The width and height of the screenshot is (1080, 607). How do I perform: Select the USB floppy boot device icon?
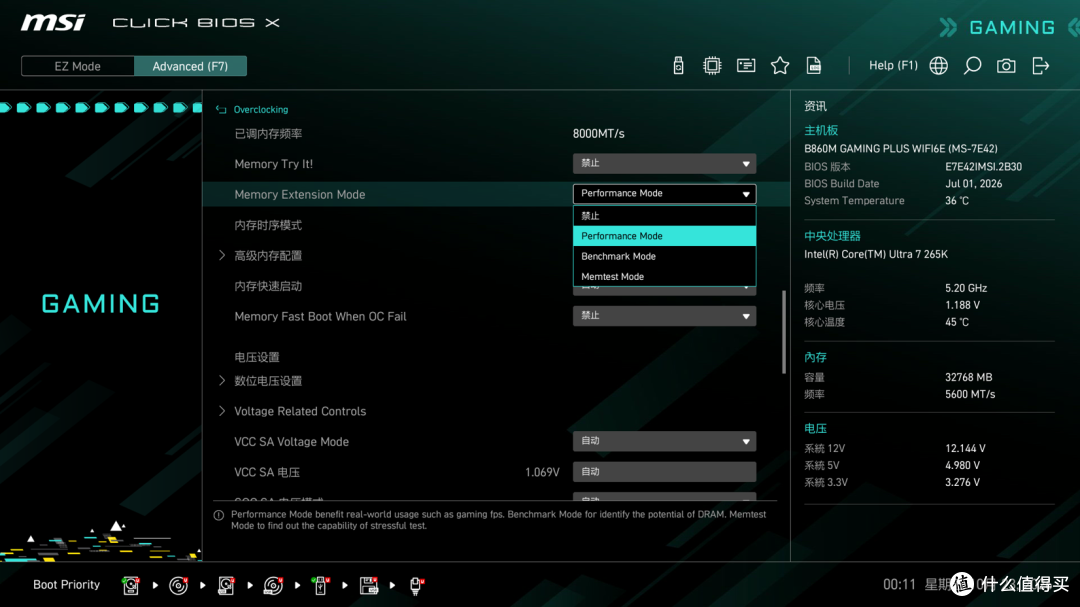pos(368,585)
